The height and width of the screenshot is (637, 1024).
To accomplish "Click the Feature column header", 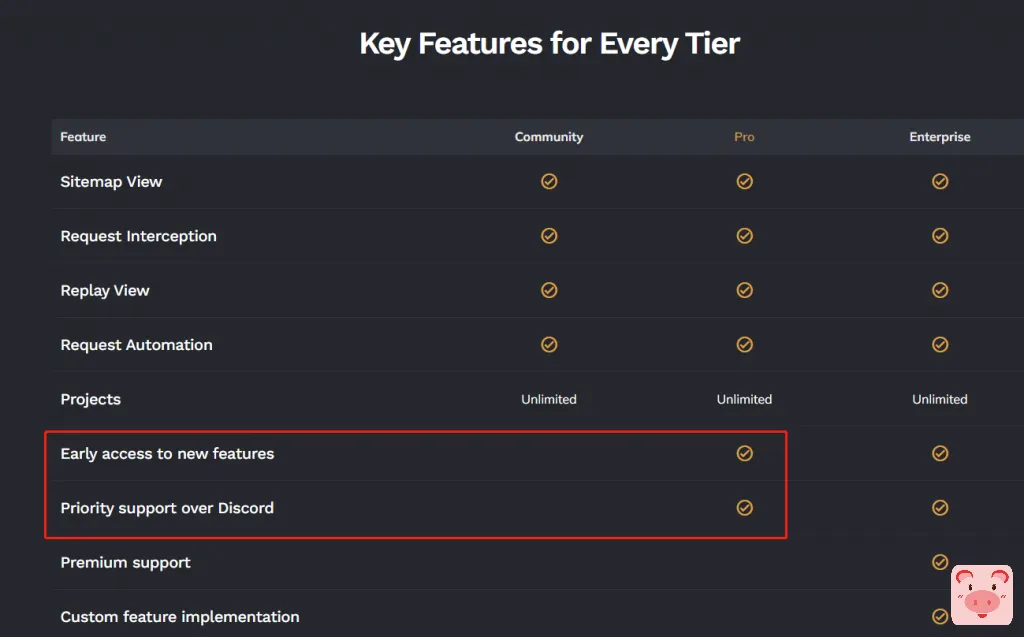I will pyautogui.click(x=83, y=137).
